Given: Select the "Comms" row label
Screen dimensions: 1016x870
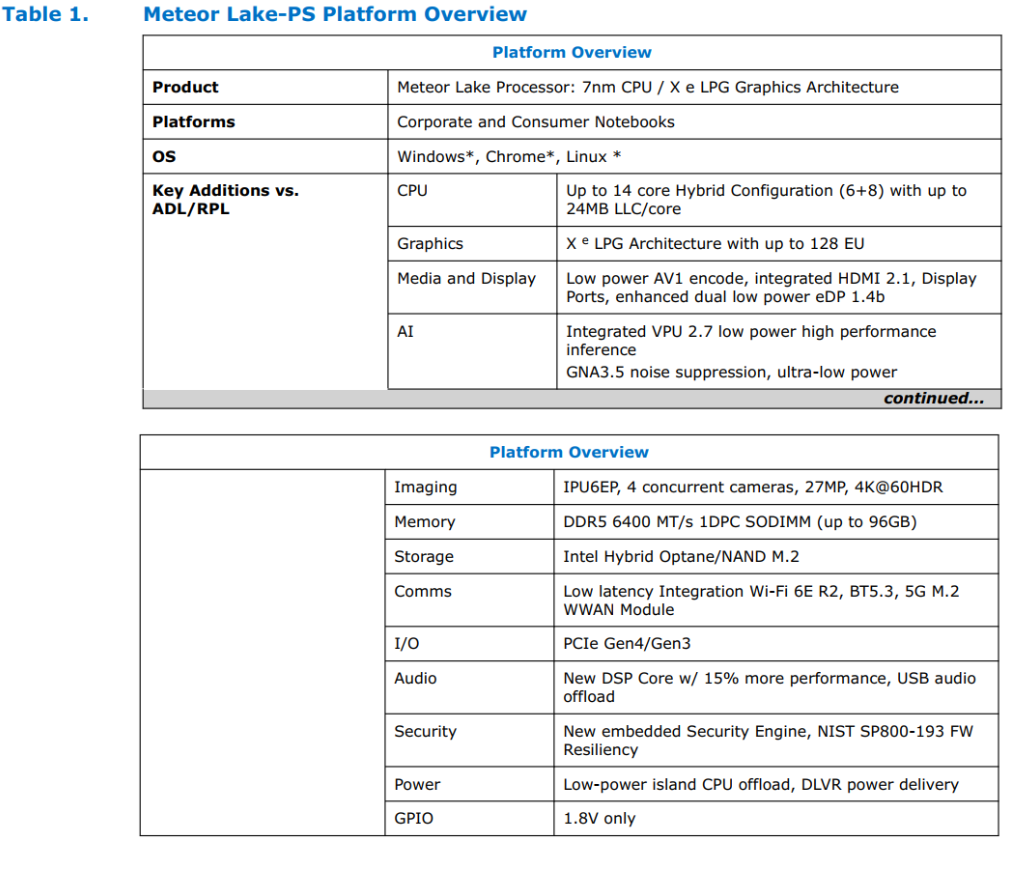Looking at the screenshot, I should click(422, 591).
